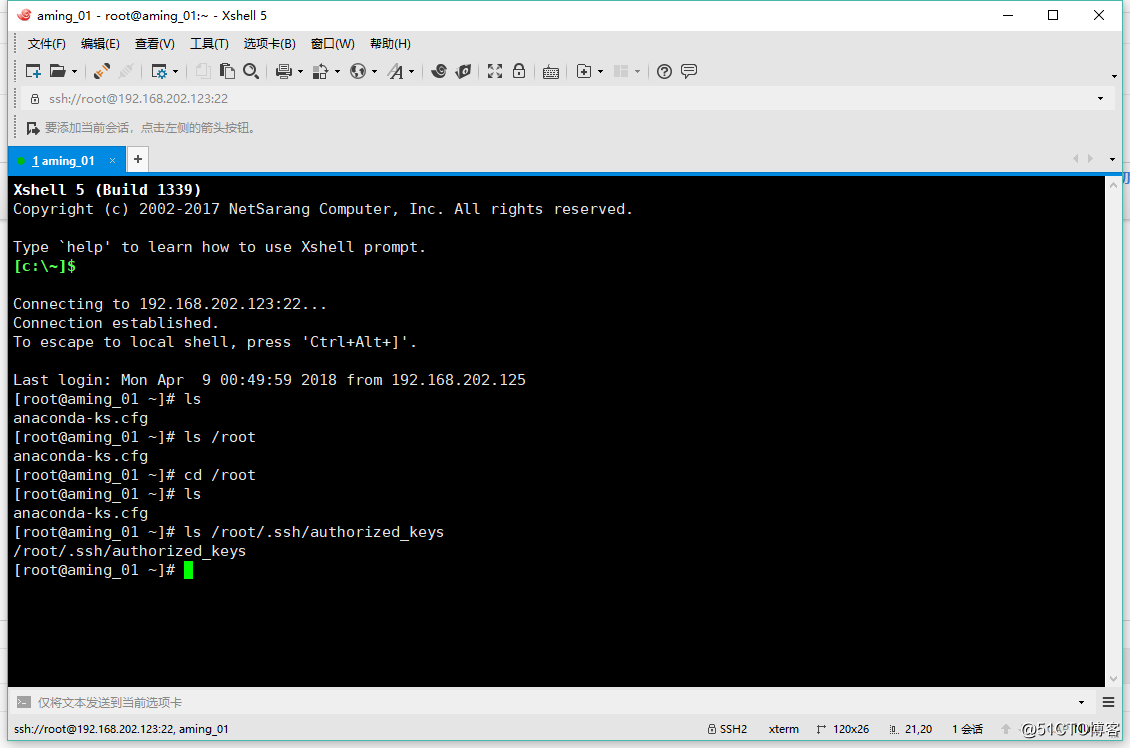1130x748 pixels.
Task: Click the keyboard Key mapping icon
Action: pos(551,71)
